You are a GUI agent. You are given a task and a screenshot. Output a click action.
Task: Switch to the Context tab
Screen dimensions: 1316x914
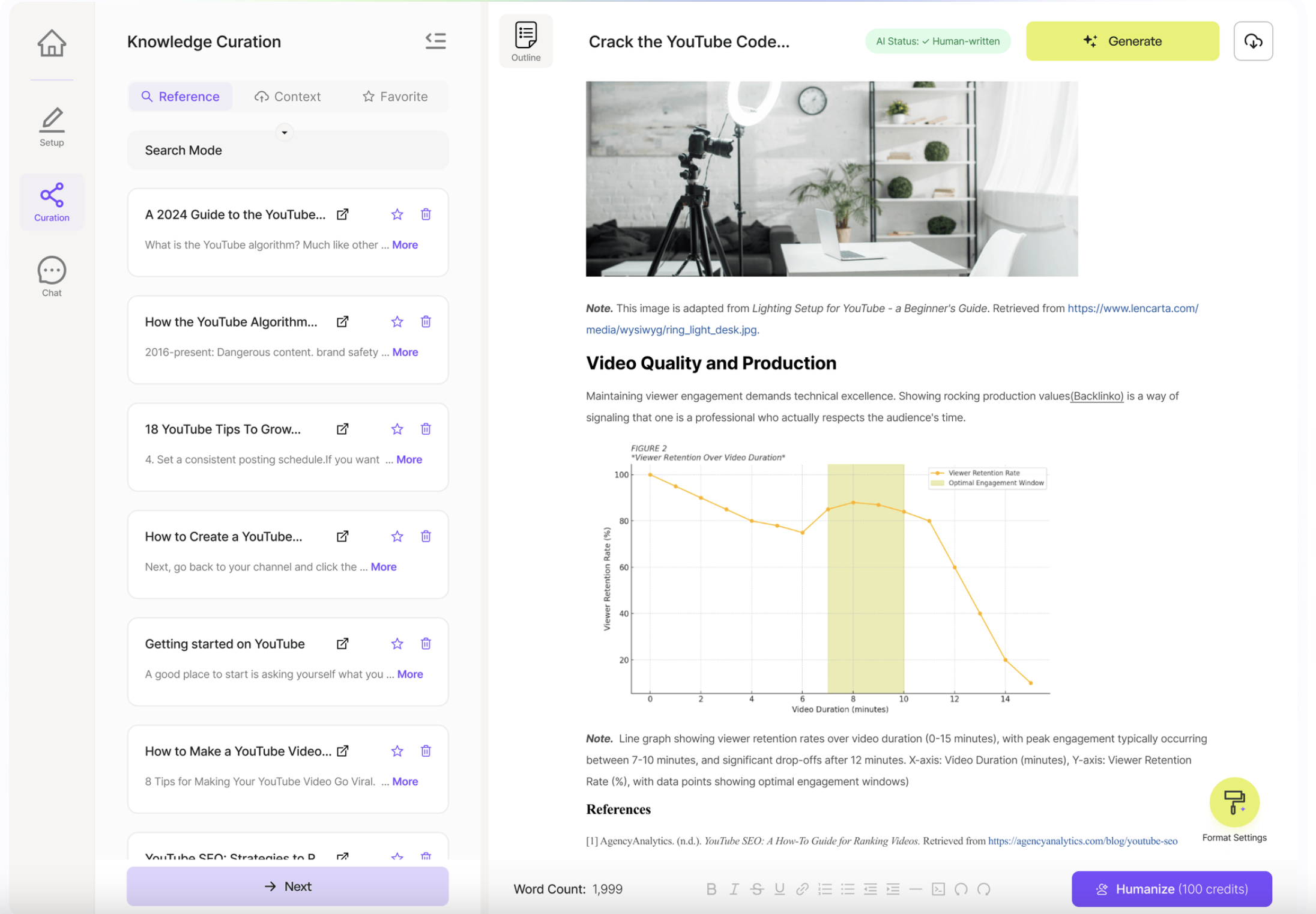click(x=288, y=96)
